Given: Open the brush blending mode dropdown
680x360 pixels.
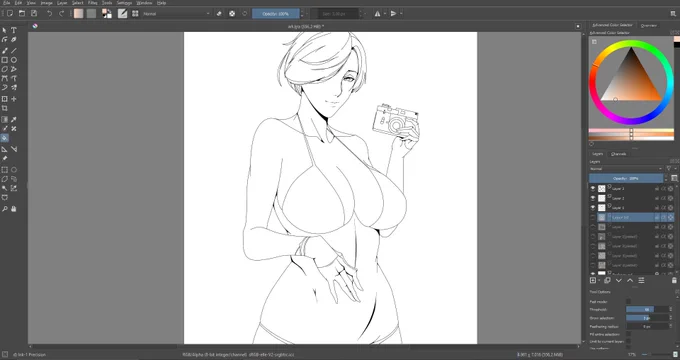Looking at the screenshot, I should [x=177, y=14].
